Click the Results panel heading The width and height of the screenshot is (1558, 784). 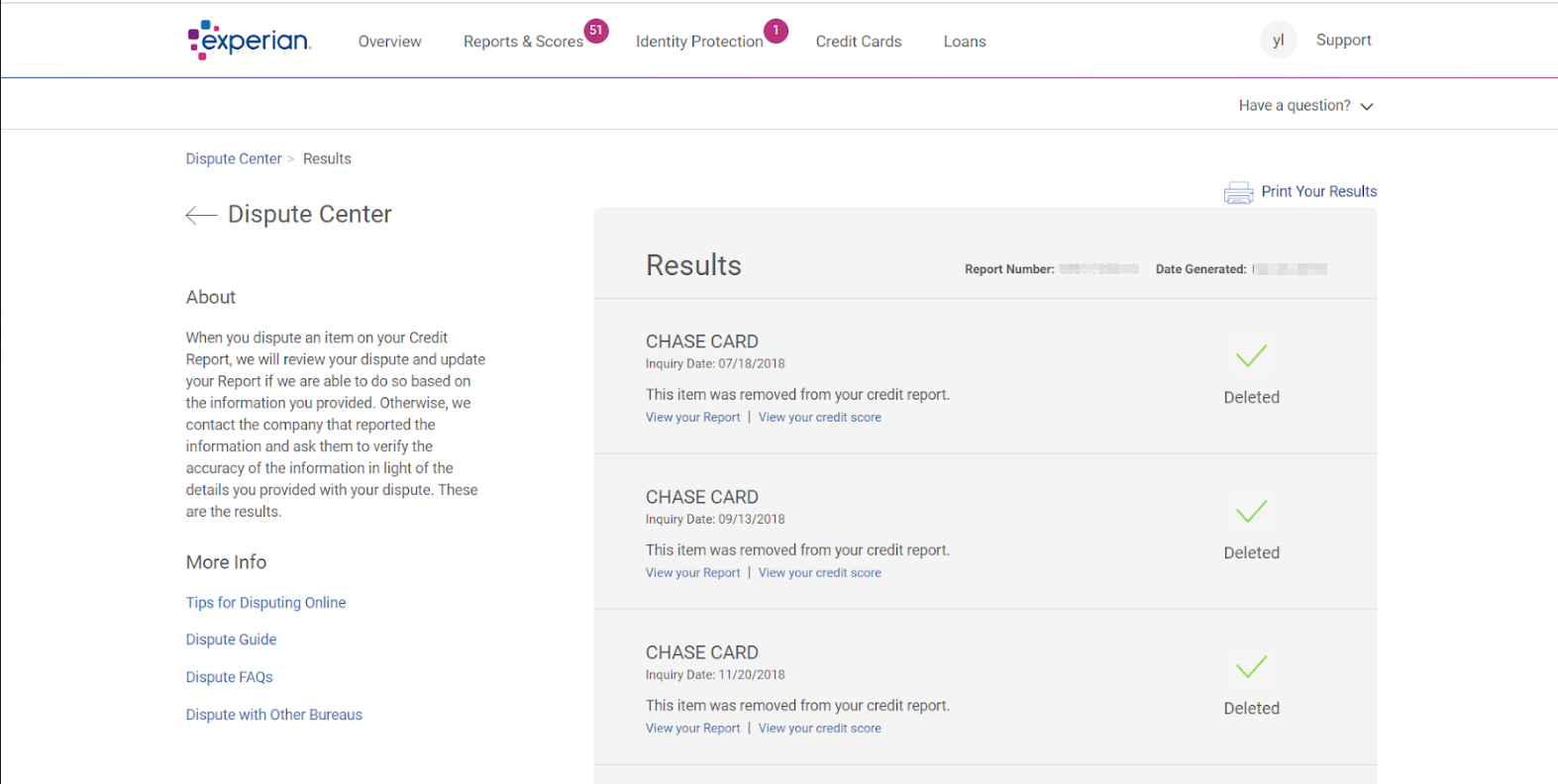(x=693, y=265)
